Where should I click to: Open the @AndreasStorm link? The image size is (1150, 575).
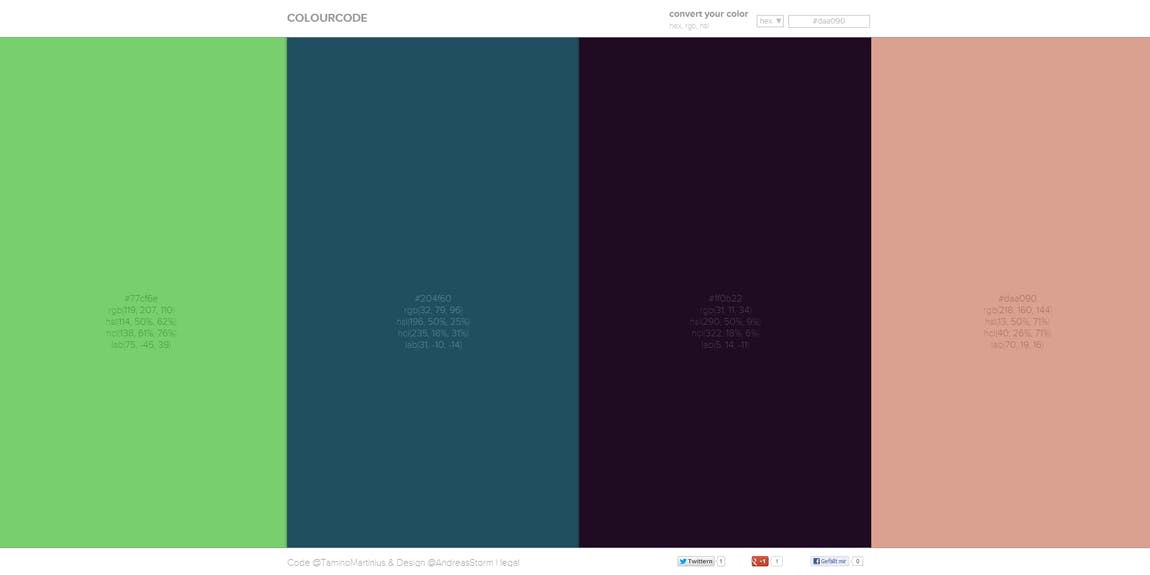point(460,563)
